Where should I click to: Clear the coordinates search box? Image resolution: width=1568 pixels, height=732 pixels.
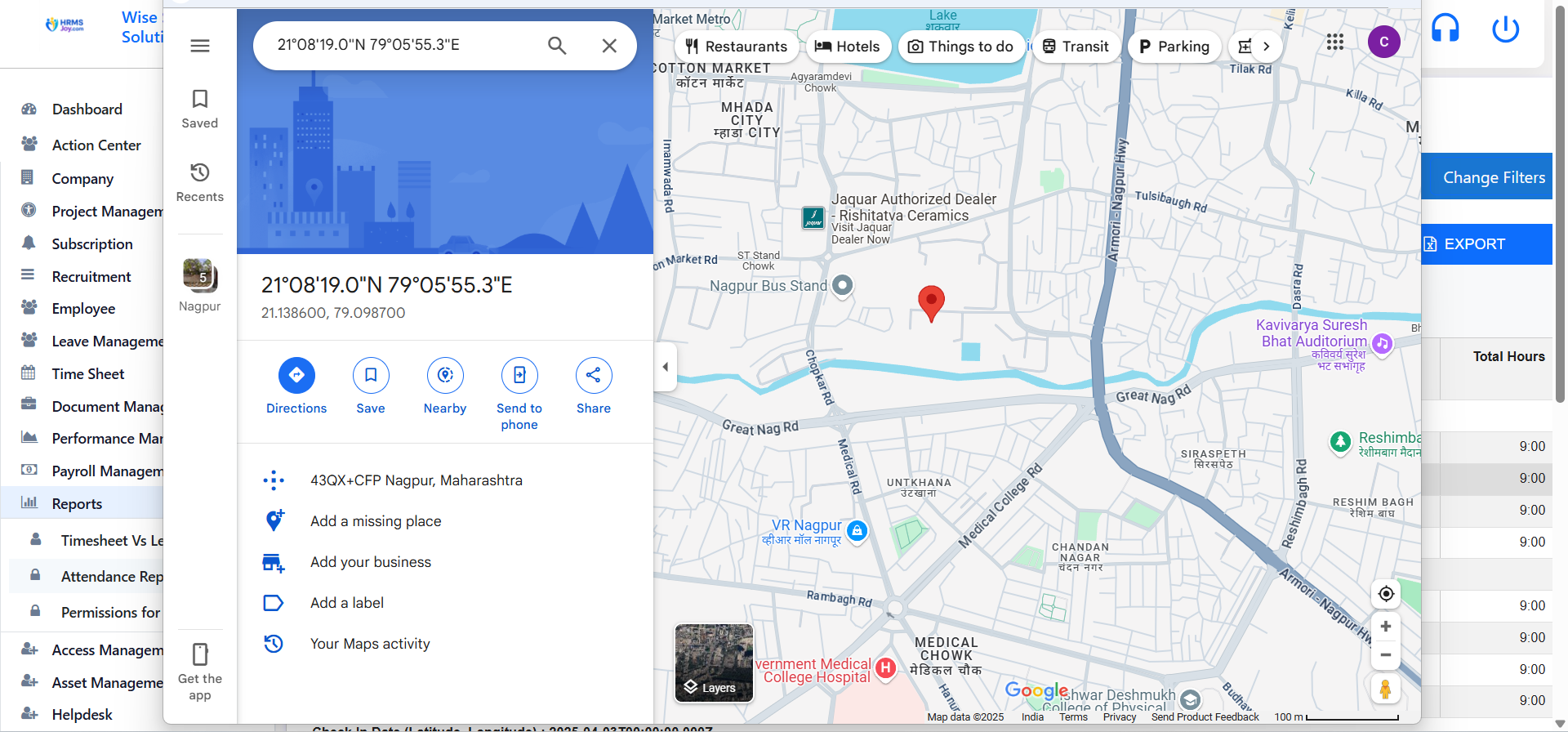609,46
